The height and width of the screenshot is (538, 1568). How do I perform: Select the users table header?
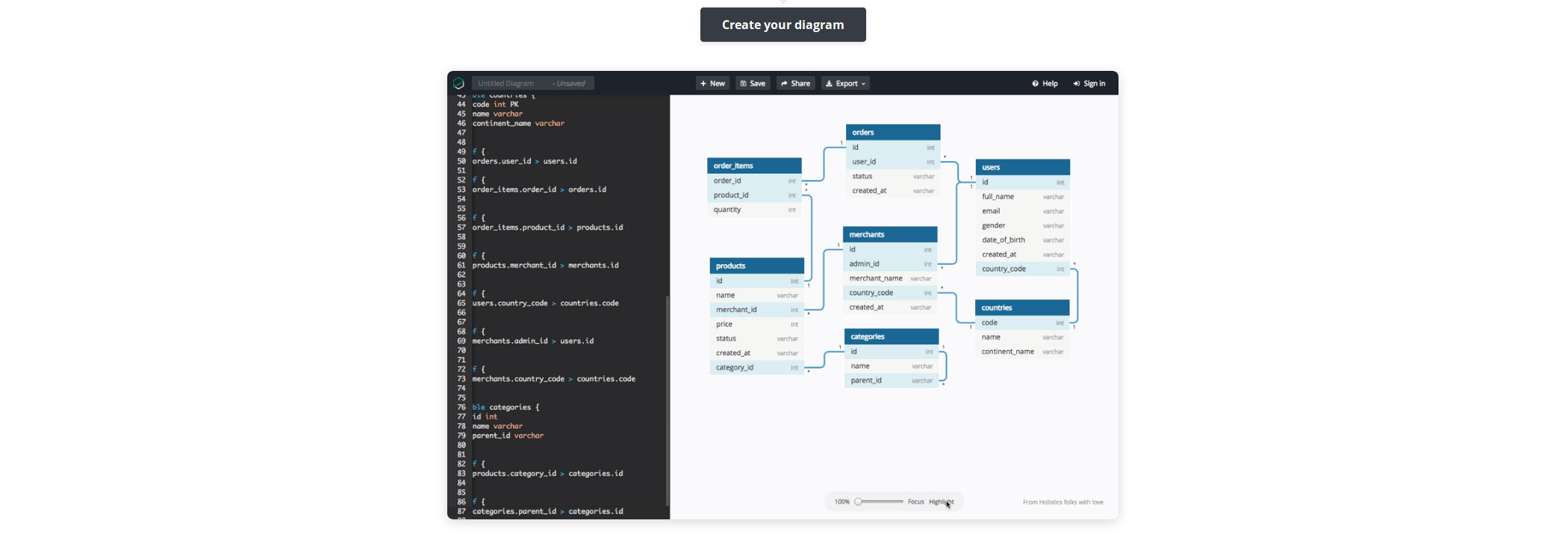click(1022, 167)
